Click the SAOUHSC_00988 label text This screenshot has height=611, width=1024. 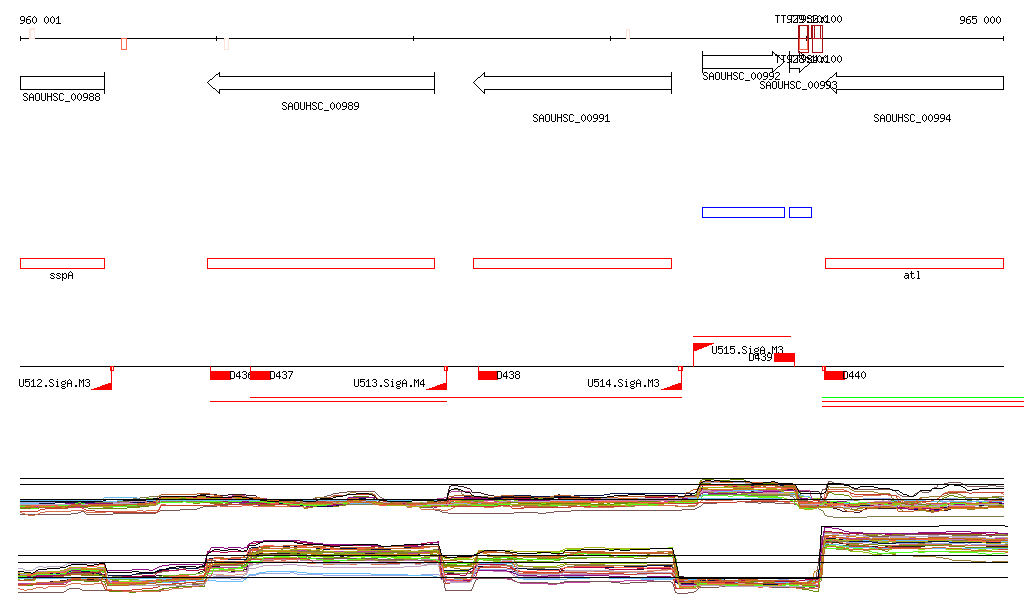(61, 97)
